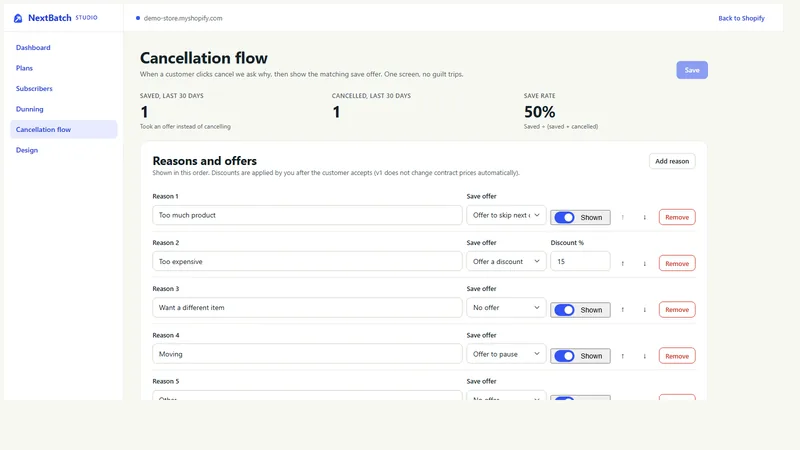The height and width of the screenshot is (450, 800).
Task: Remove 'Moving' reason
Action: [677, 356]
